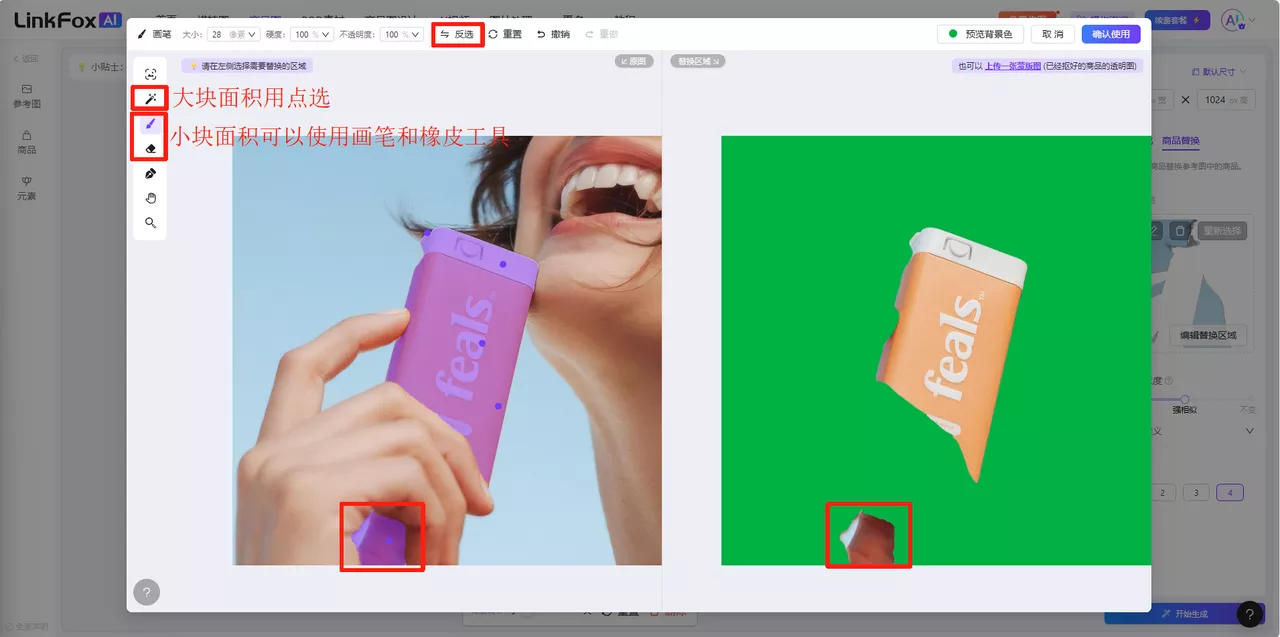Open the 大小 brush size dropdown
Image resolution: width=1280 pixels, height=637 pixels.
[233, 34]
